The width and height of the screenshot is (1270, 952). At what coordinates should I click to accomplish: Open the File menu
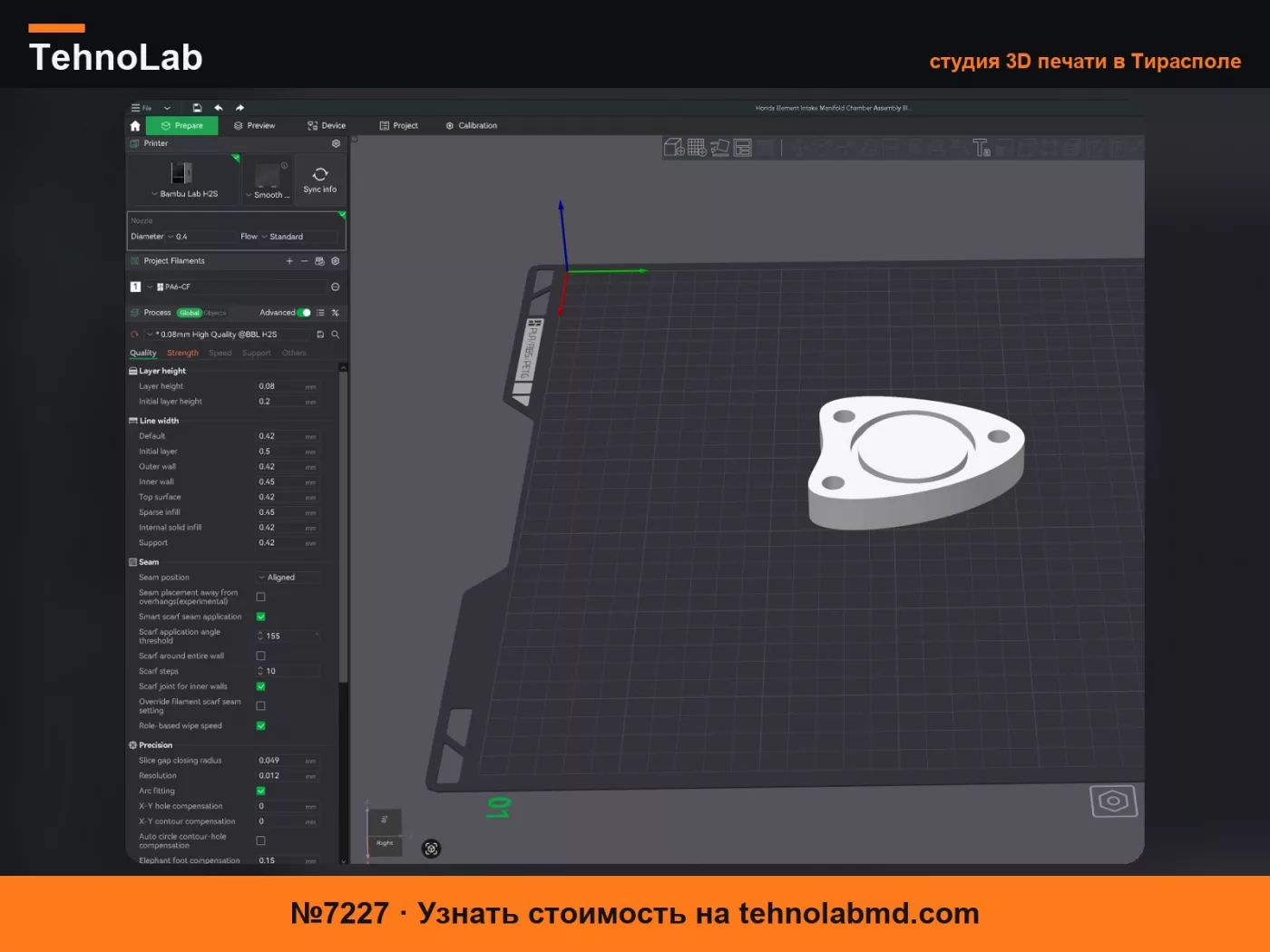(x=143, y=108)
